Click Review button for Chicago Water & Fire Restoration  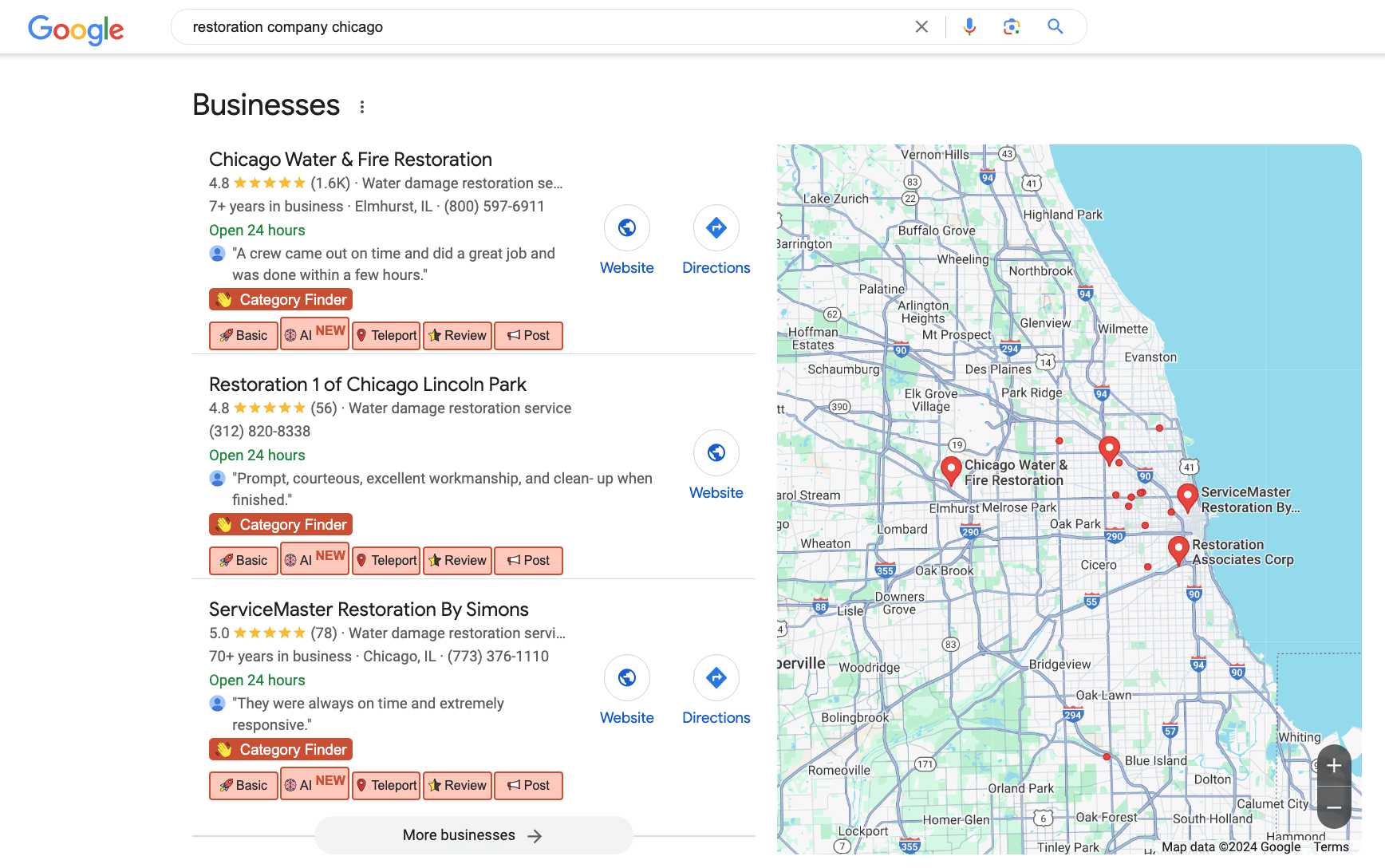[457, 336]
